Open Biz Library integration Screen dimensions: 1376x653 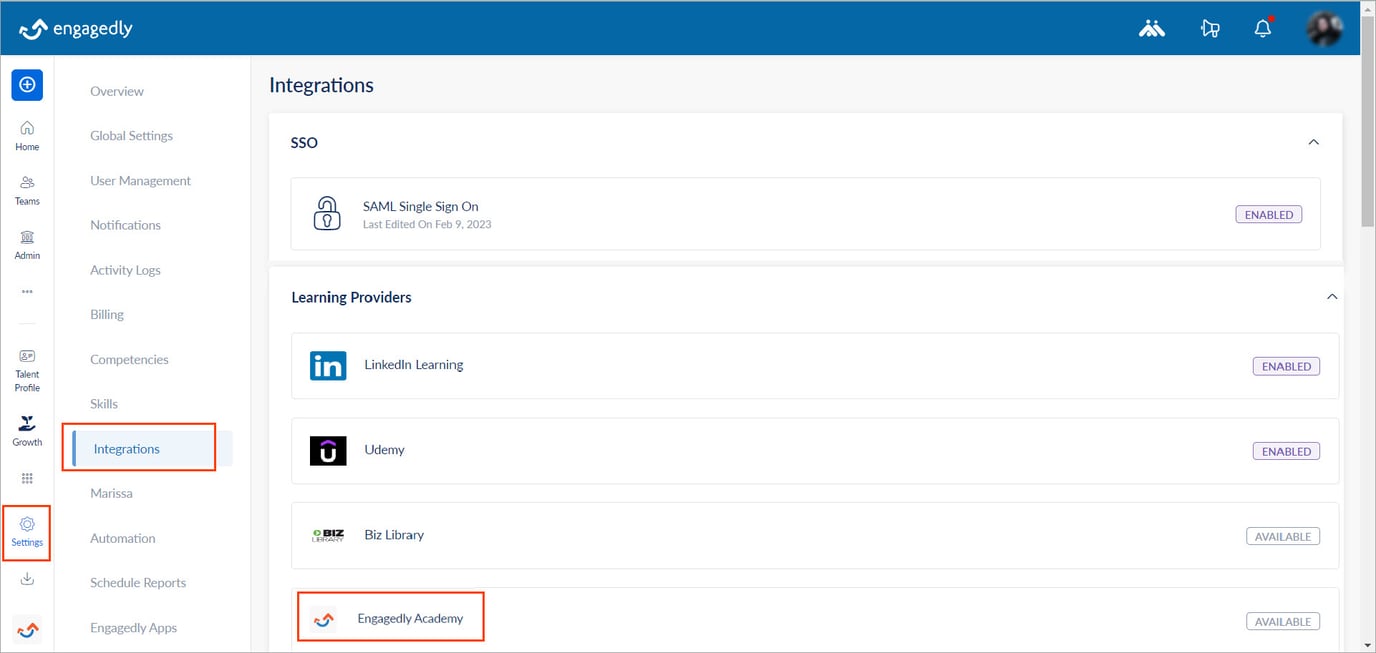click(815, 536)
